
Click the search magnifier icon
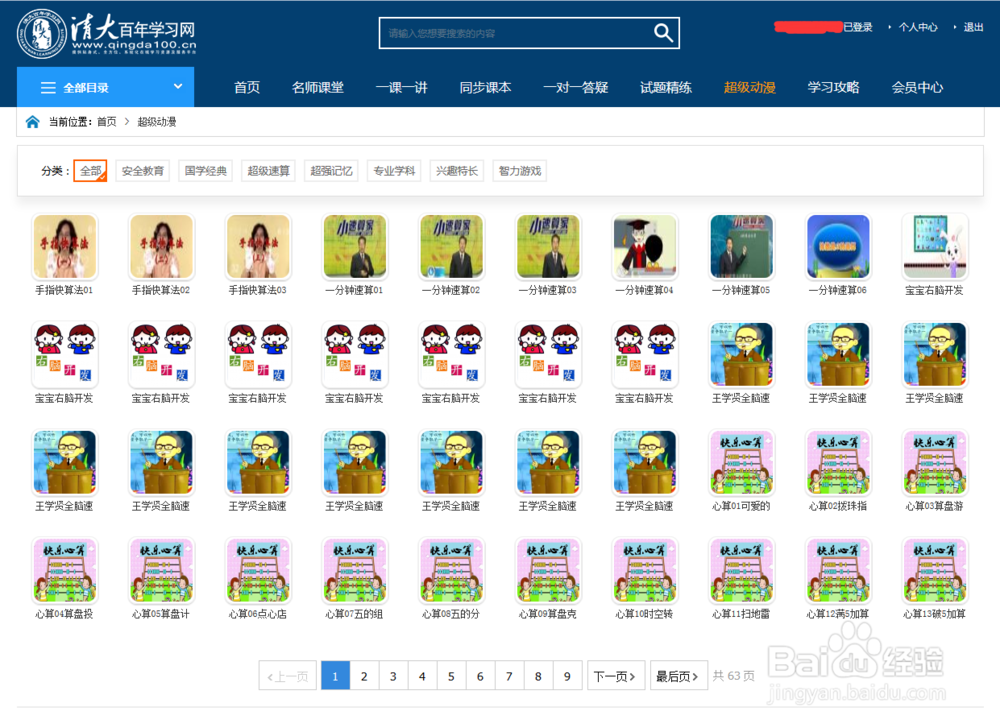coord(663,33)
